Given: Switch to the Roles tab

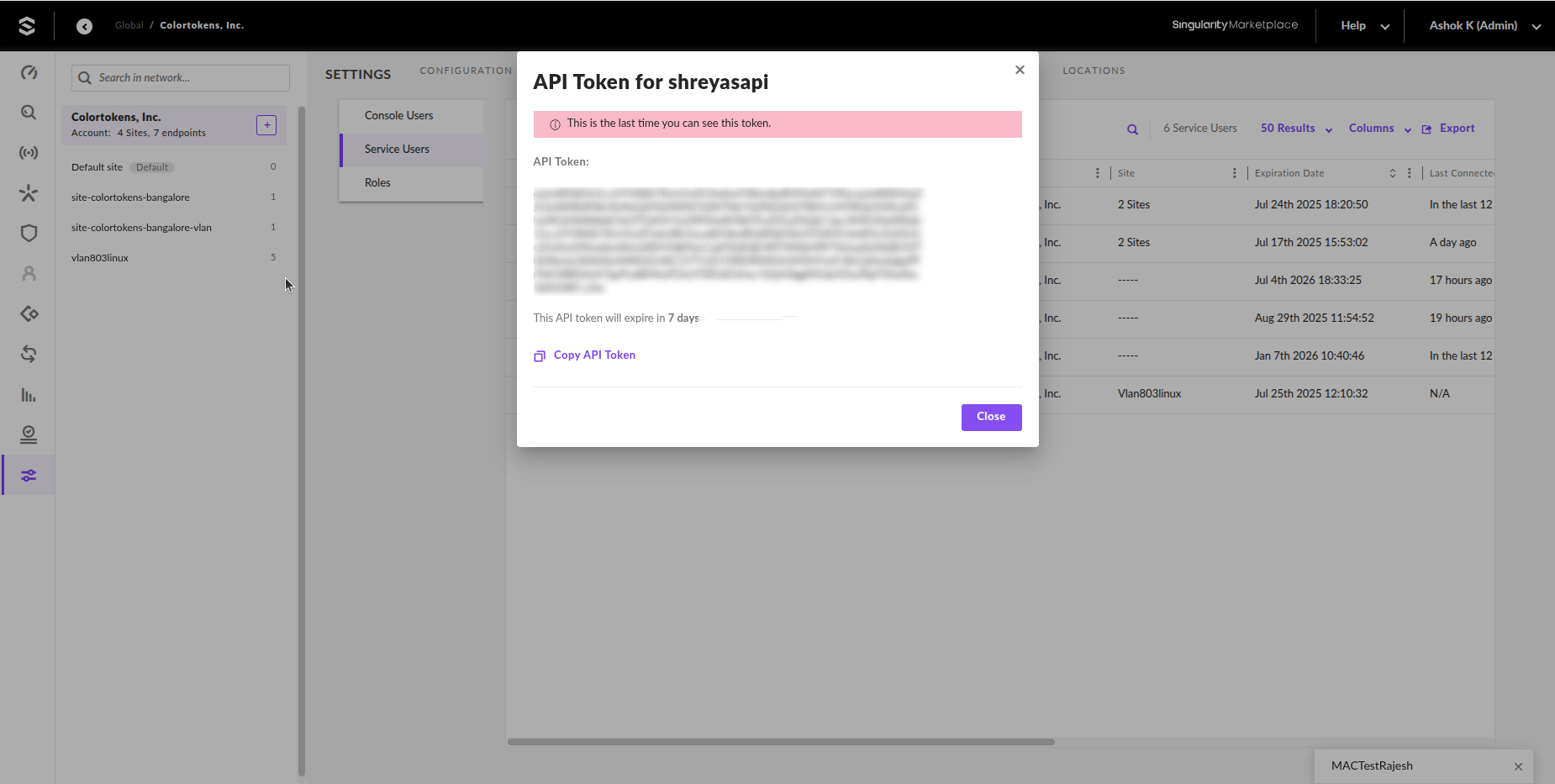Looking at the screenshot, I should [x=377, y=182].
